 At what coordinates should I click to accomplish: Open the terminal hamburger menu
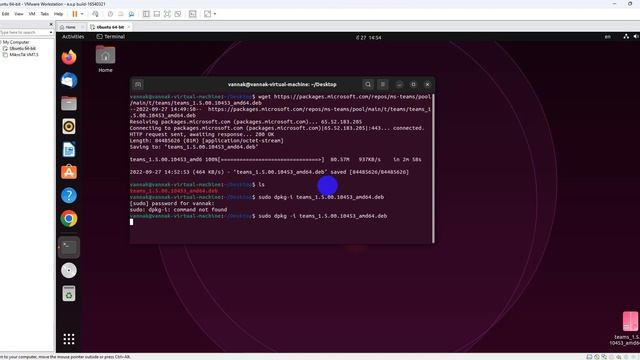pos(382,84)
